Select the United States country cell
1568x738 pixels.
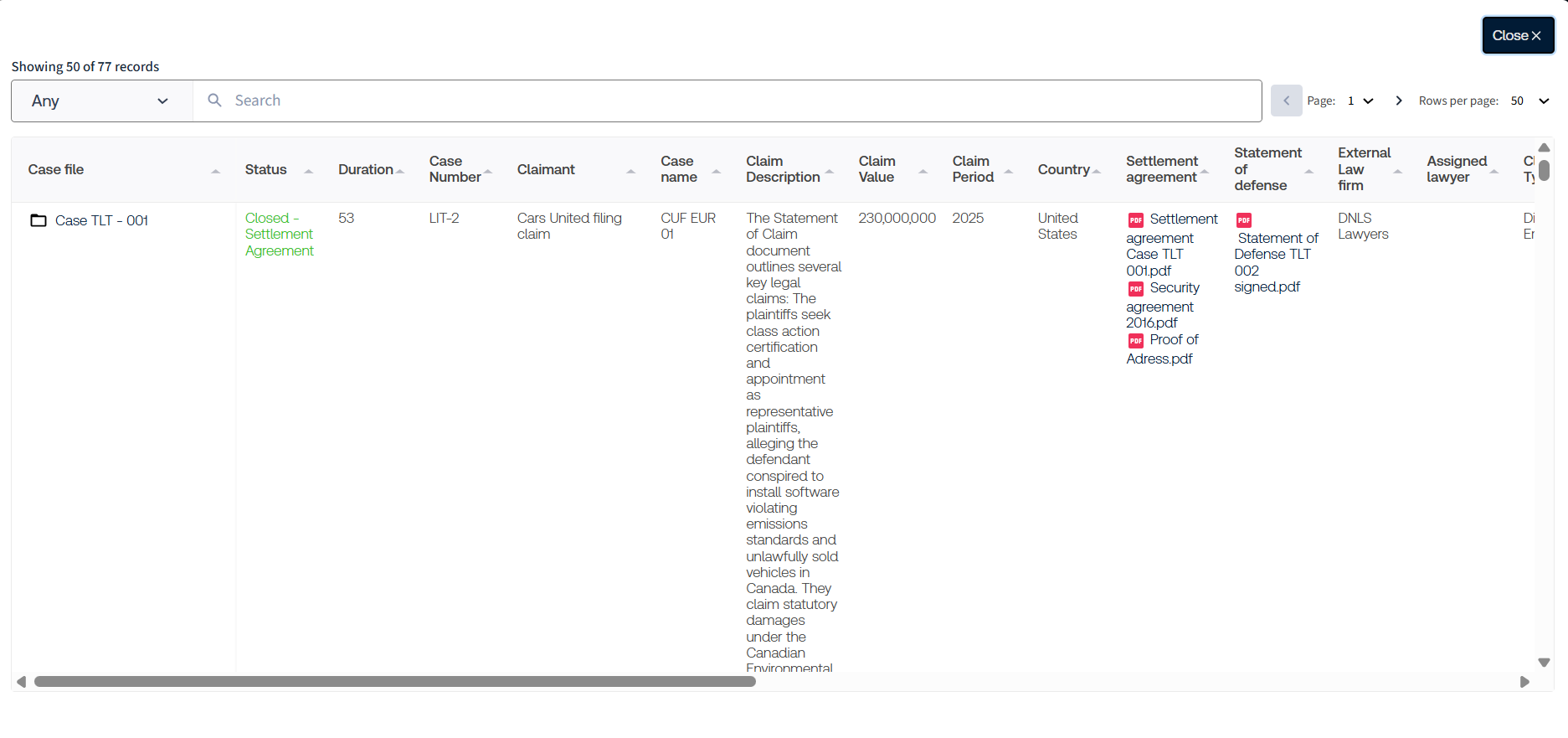tap(1057, 226)
